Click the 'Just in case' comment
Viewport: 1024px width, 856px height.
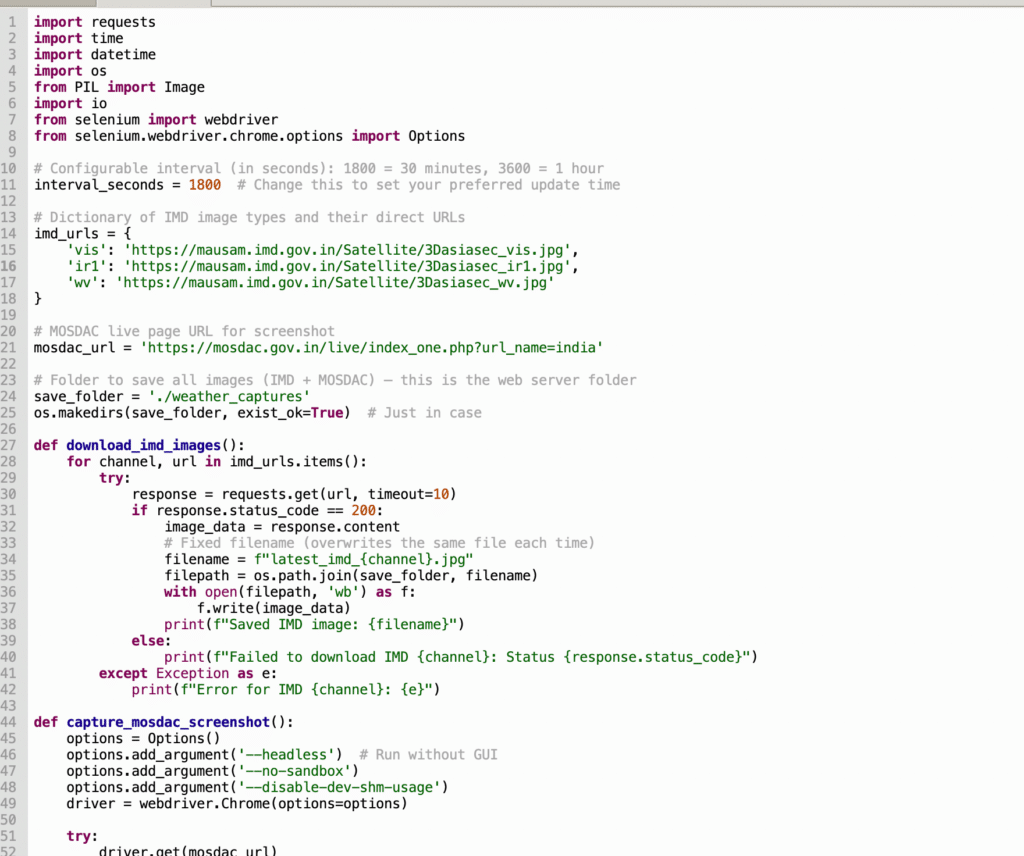coord(424,413)
